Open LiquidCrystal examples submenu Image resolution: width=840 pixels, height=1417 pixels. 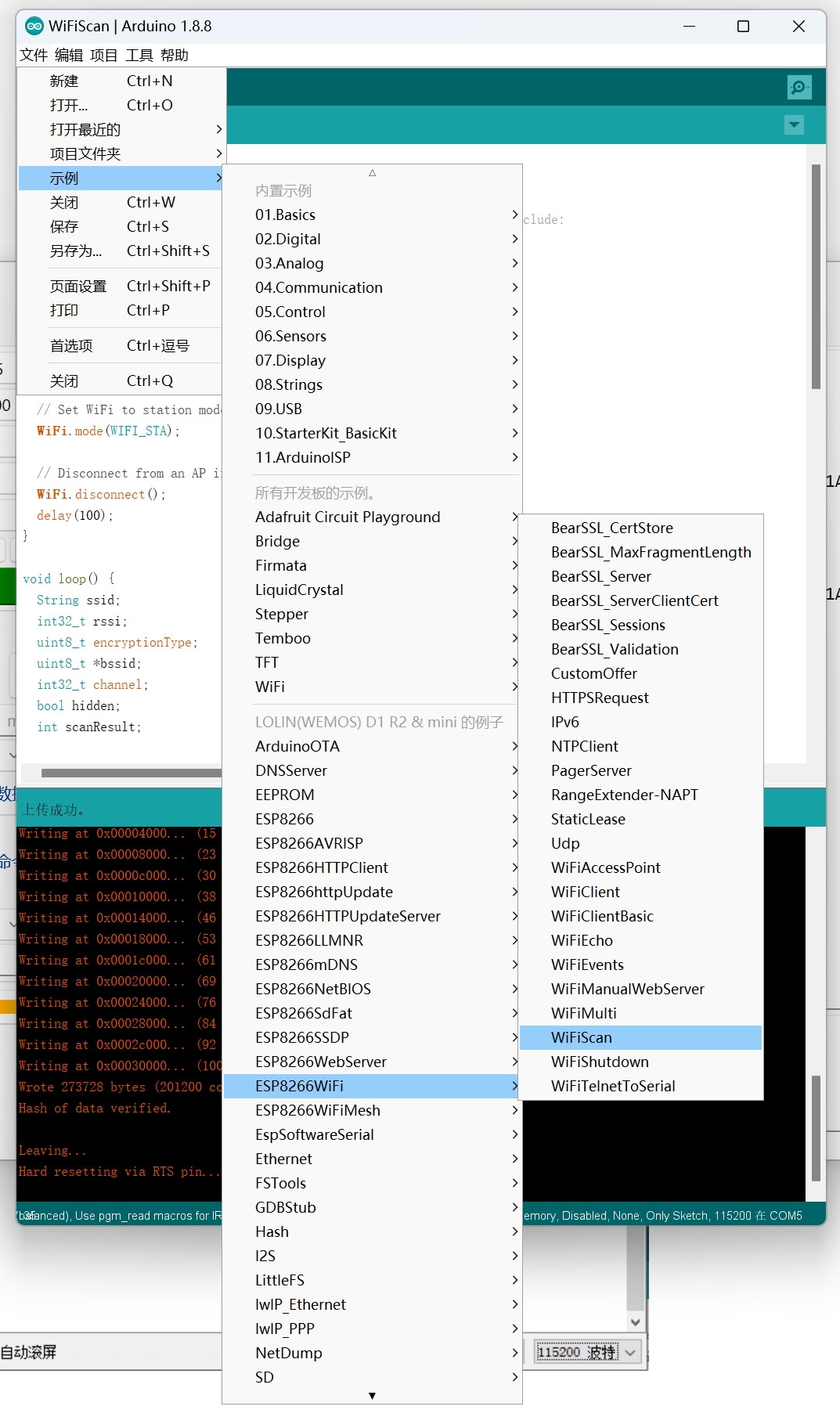372,590
